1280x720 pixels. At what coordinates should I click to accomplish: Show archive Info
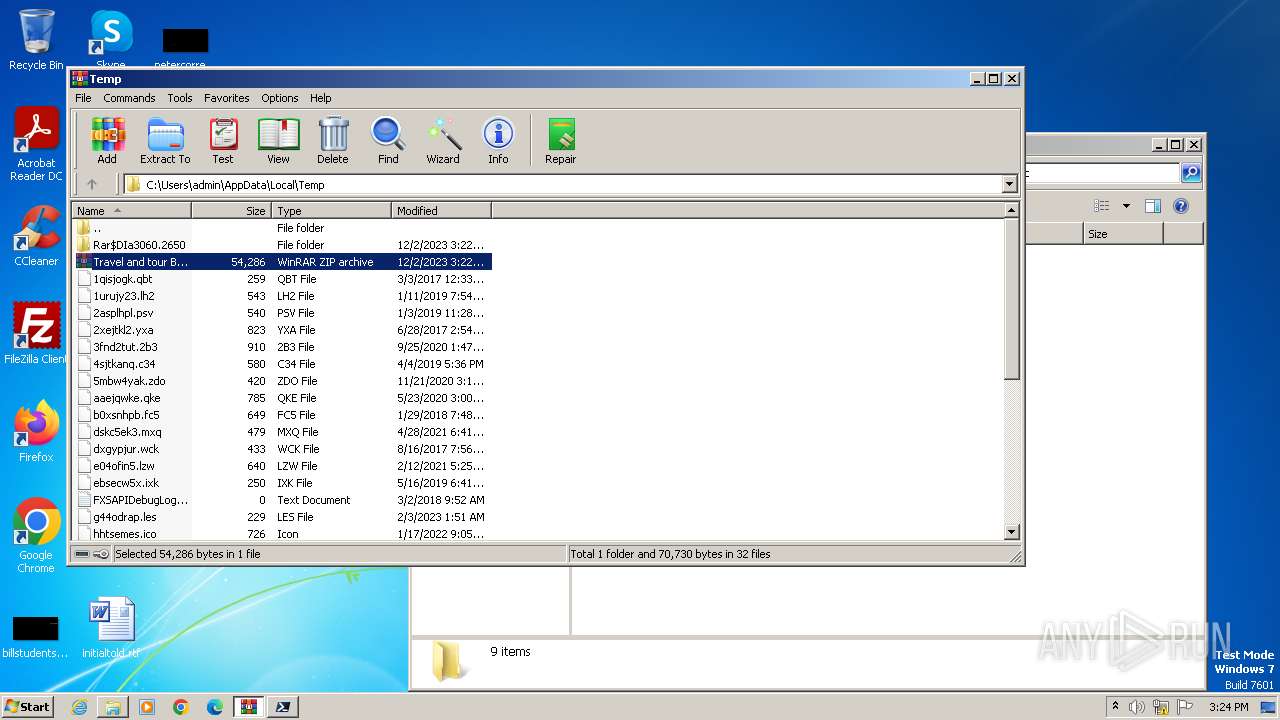[498, 141]
